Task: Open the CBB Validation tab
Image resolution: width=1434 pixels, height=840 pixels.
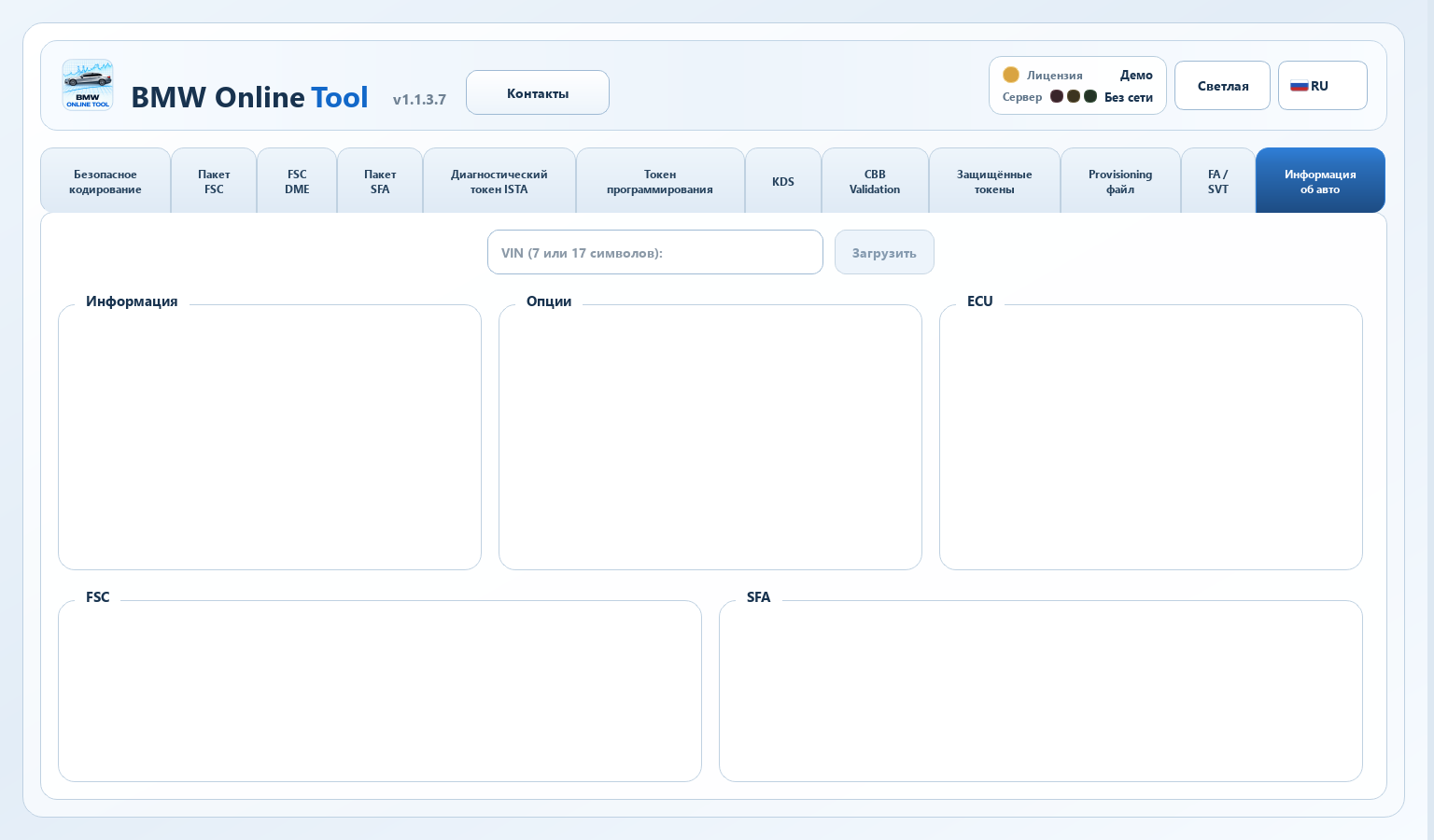Action: tap(875, 181)
